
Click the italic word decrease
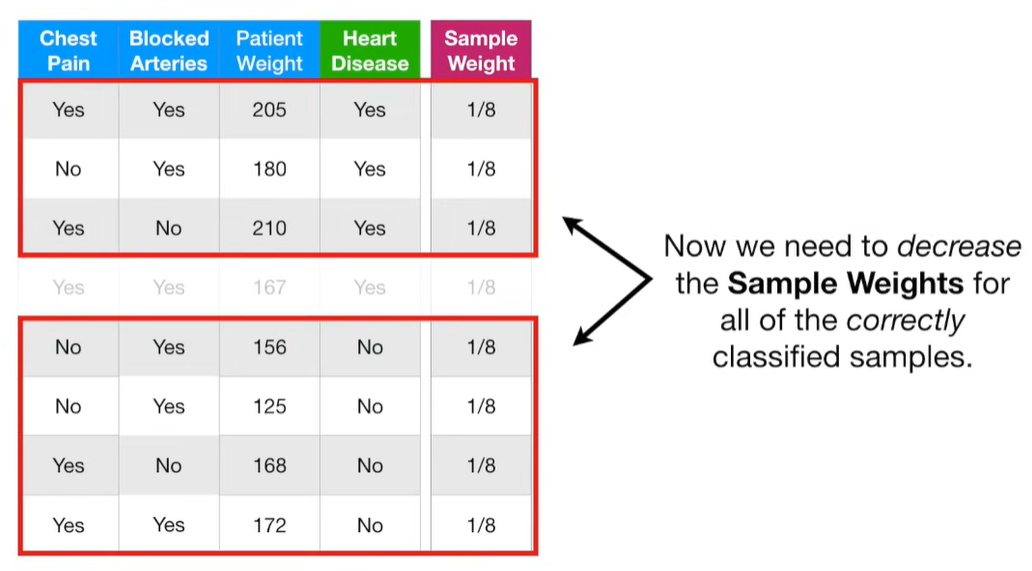pos(959,247)
